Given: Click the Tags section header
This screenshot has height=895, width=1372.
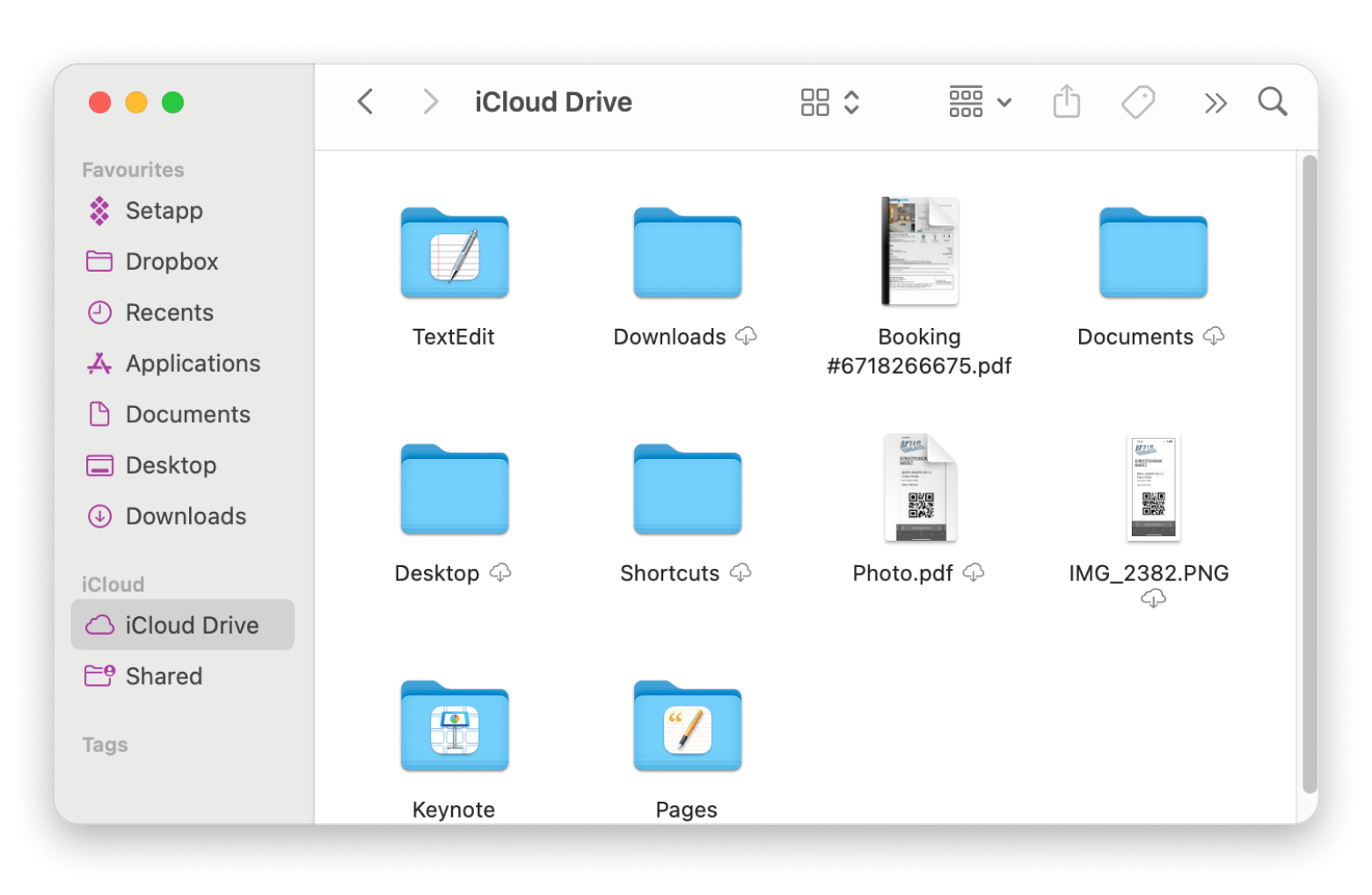Looking at the screenshot, I should click(x=105, y=745).
